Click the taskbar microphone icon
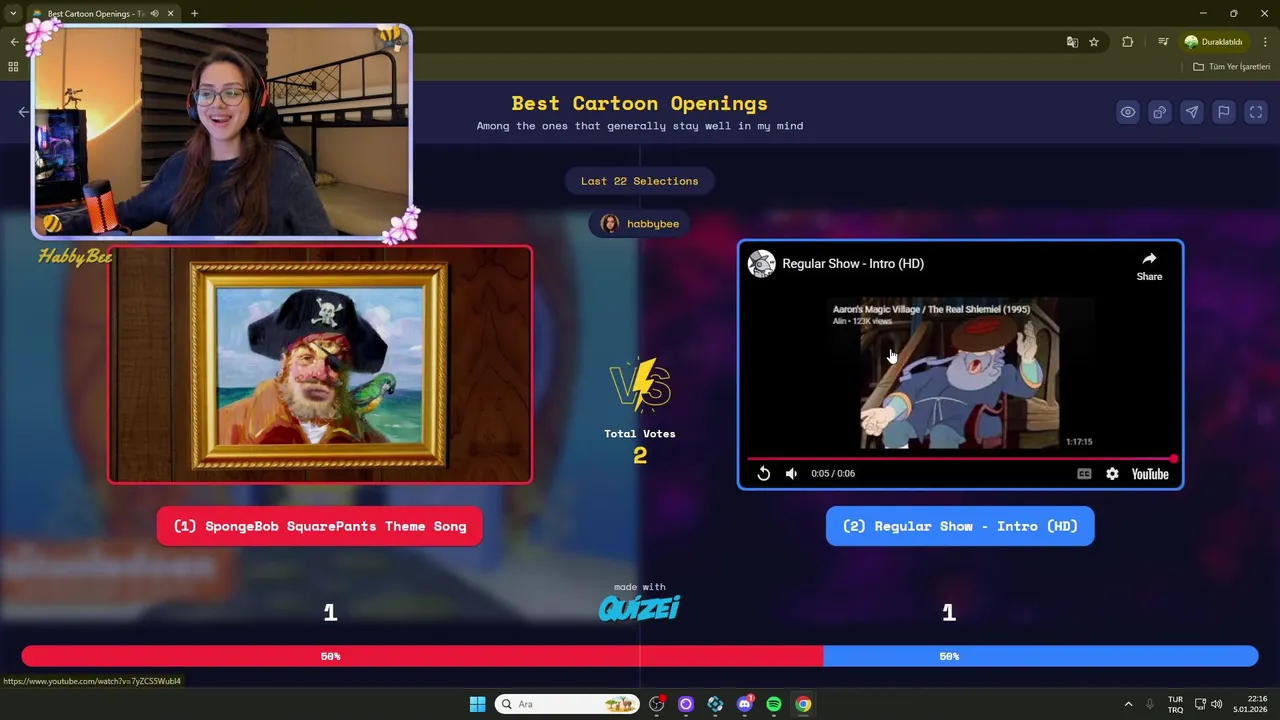Viewport: 1280px width, 720px height. (1150, 704)
